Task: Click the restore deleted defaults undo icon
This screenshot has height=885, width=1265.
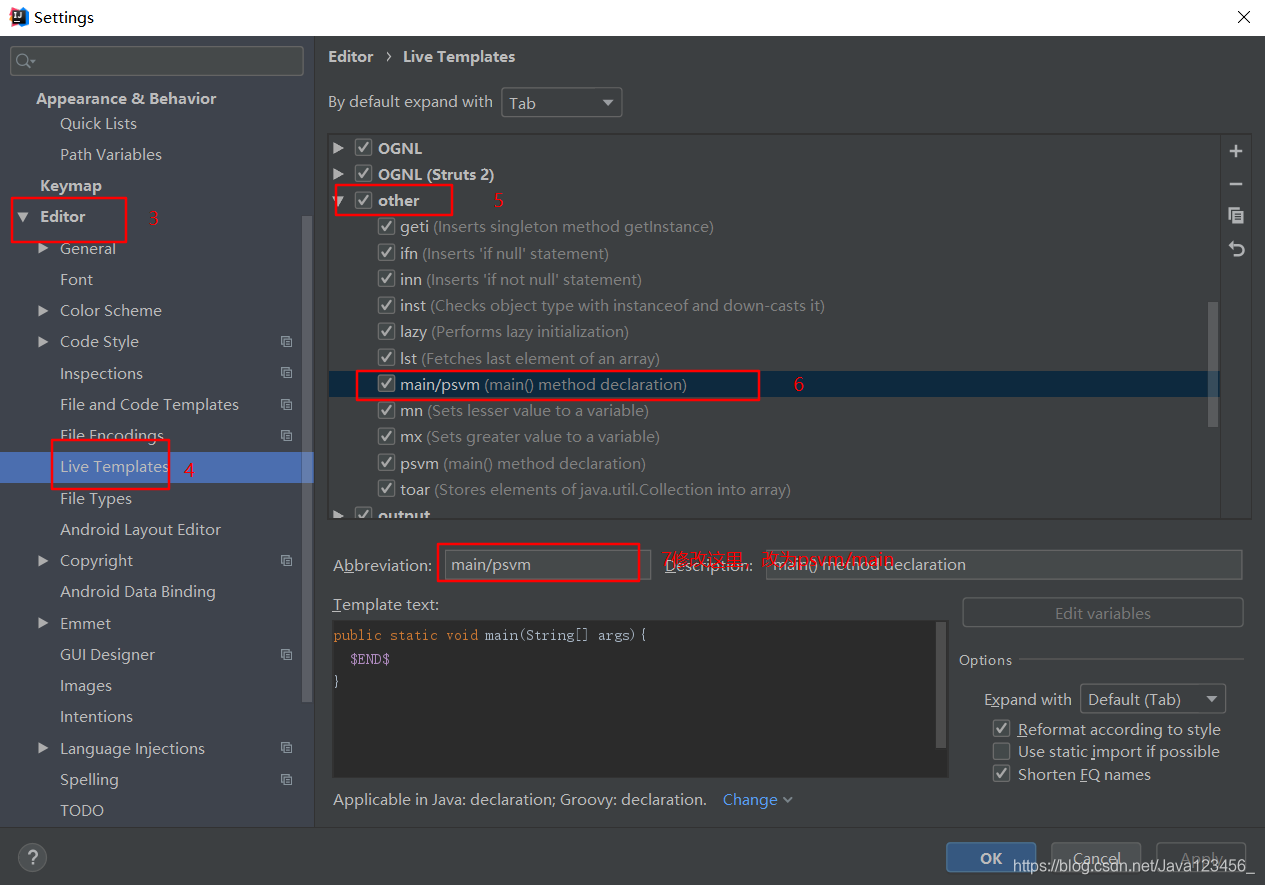Action: click(x=1236, y=249)
